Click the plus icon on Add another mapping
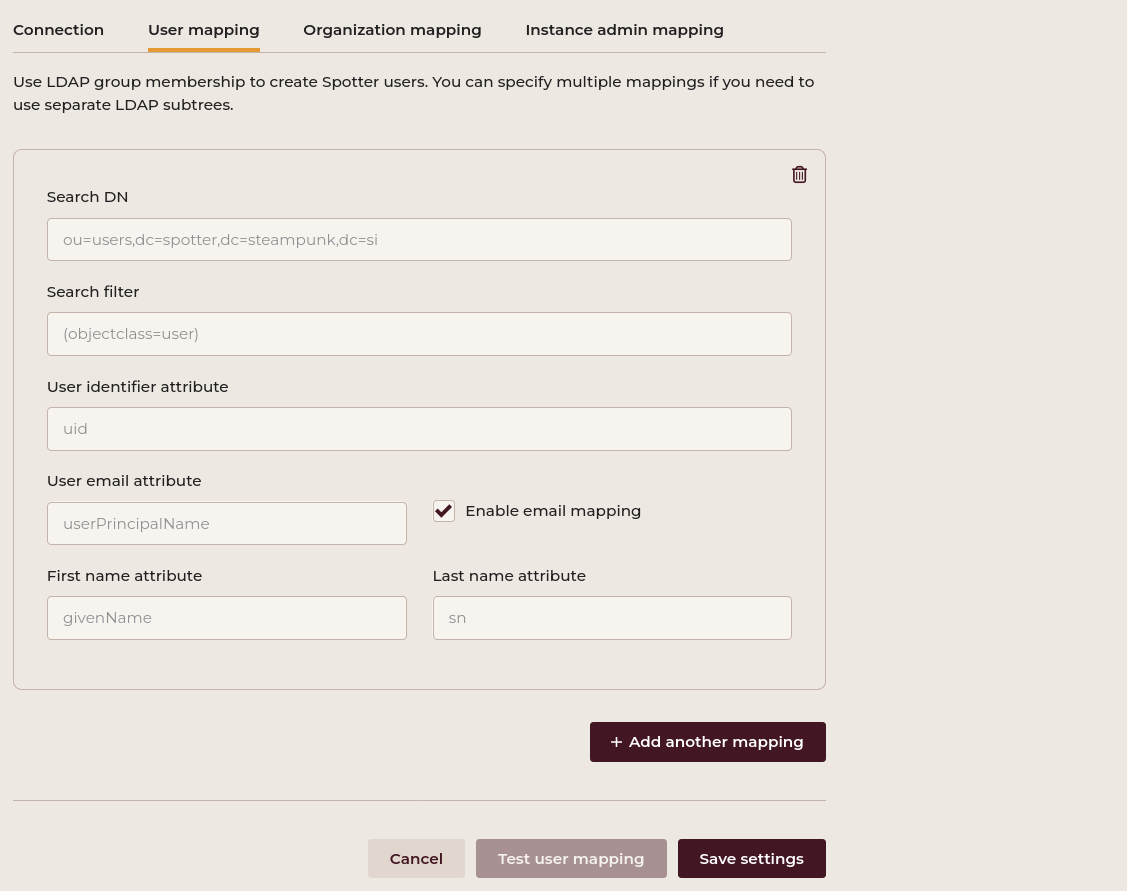Screen dimensions: 1128x891 click(616, 742)
